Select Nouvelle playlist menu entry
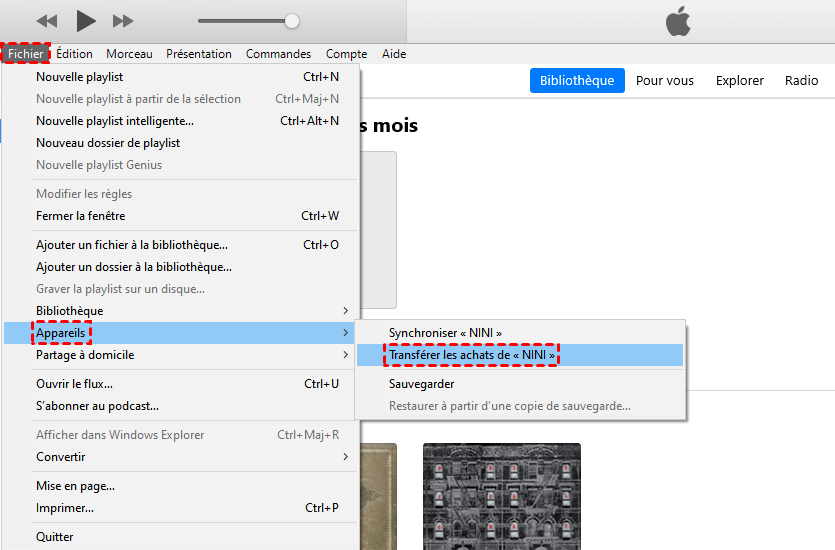The height and width of the screenshot is (550, 835). coord(80,76)
